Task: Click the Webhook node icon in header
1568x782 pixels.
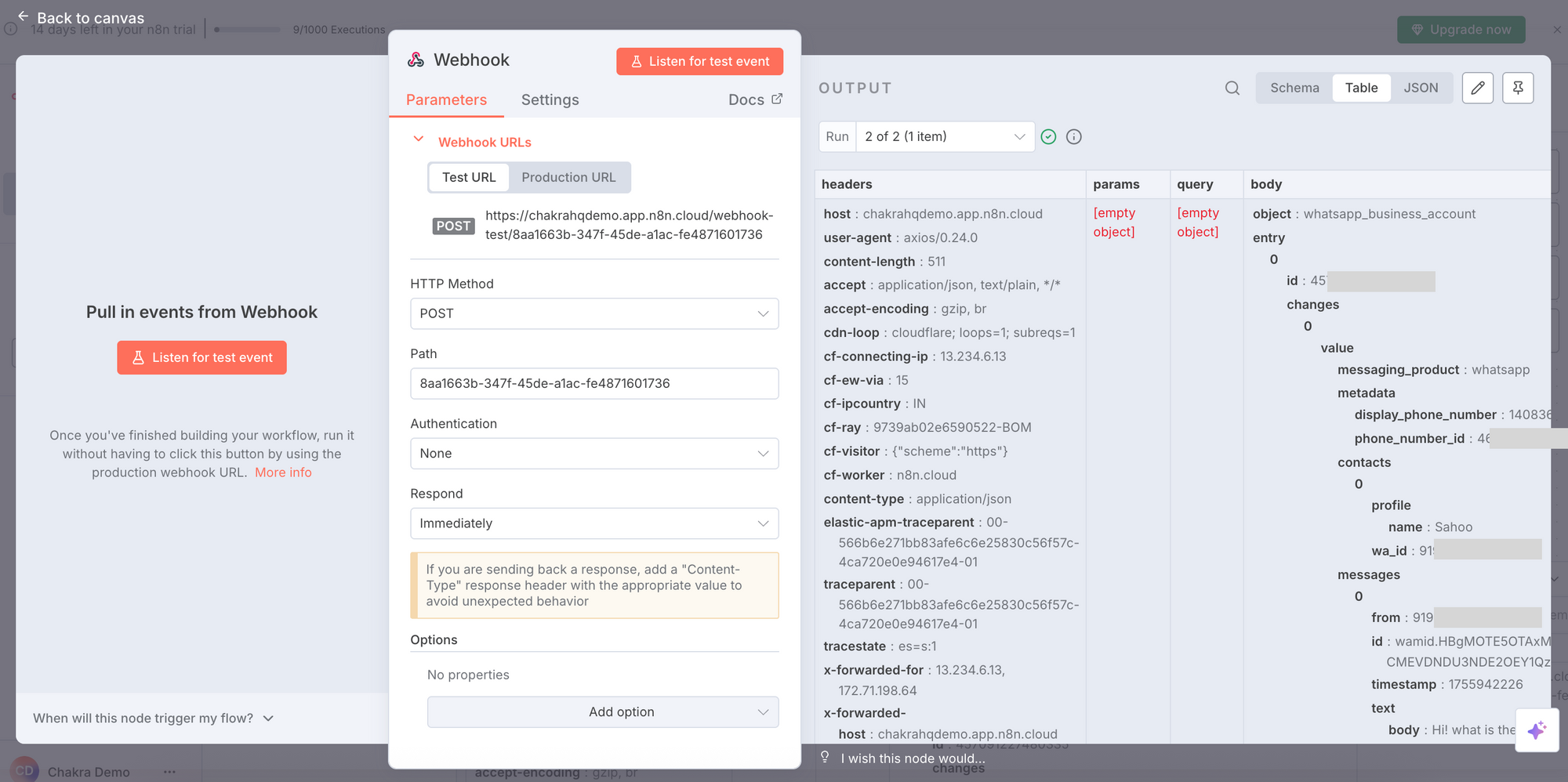Action: 416,60
